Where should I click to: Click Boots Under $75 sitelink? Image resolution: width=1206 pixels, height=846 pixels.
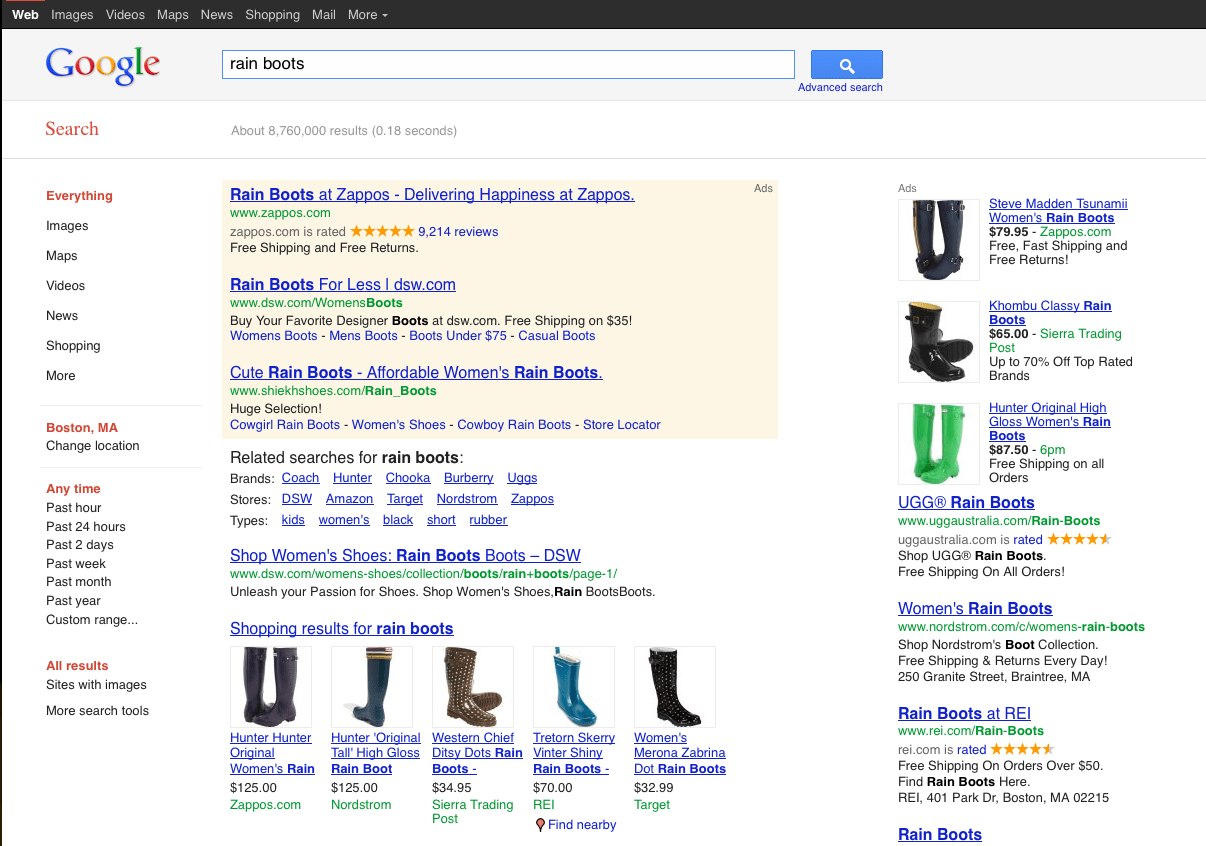click(458, 336)
